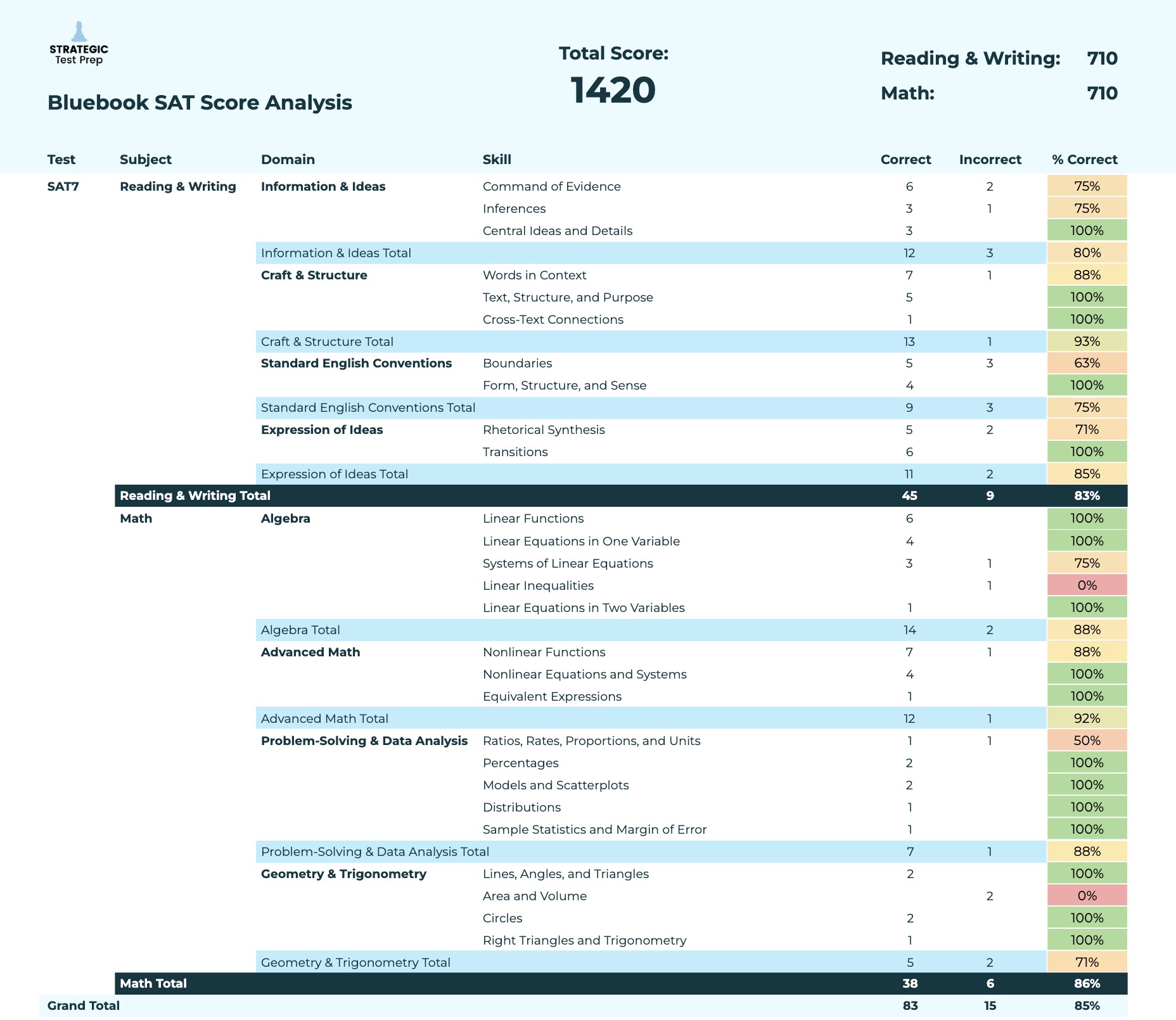Image resolution: width=1176 pixels, height=1020 pixels.
Task: Click the Boundaries skill row
Action: pyautogui.click(x=517, y=363)
